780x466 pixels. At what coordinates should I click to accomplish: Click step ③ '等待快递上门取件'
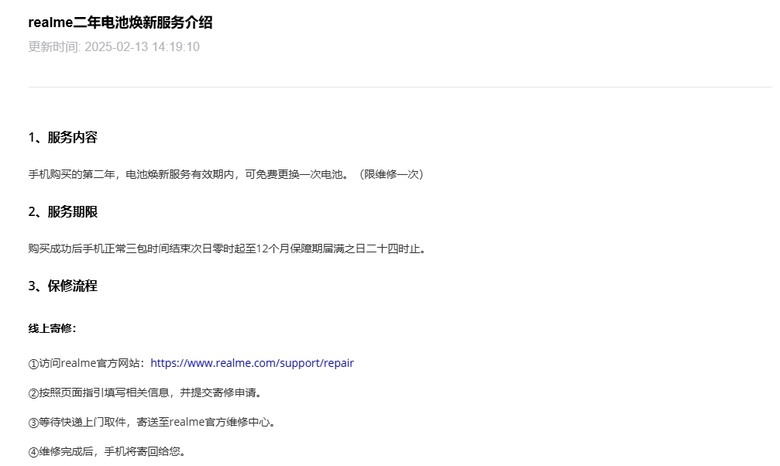(x=152, y=422)
